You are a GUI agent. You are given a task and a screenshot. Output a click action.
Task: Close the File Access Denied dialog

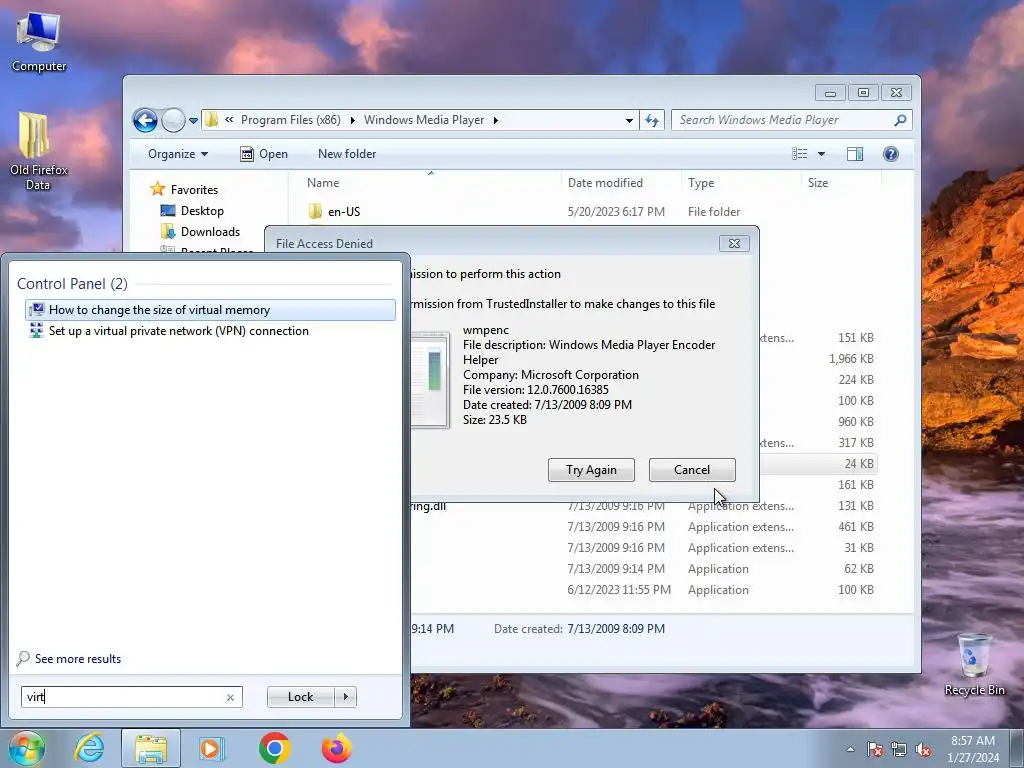734,244
